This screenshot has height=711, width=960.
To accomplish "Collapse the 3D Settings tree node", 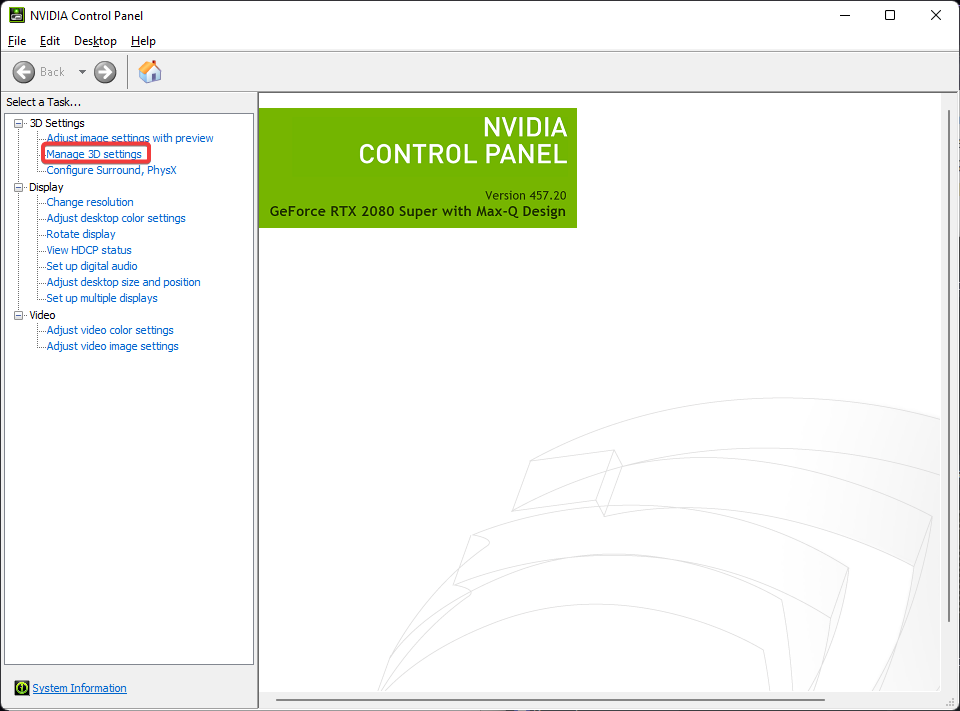I will (x=18, y=123).
